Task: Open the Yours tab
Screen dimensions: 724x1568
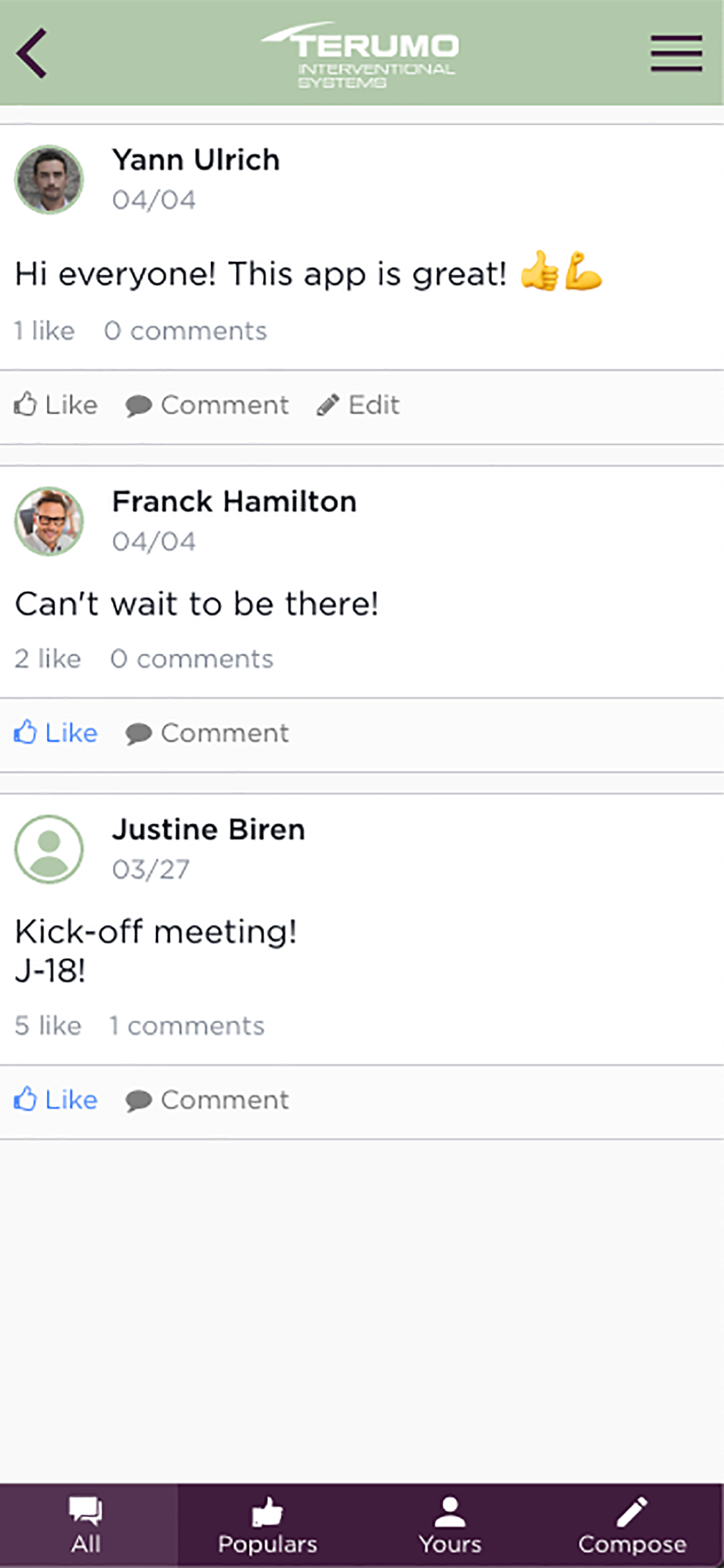Action: pos(450,1525)
